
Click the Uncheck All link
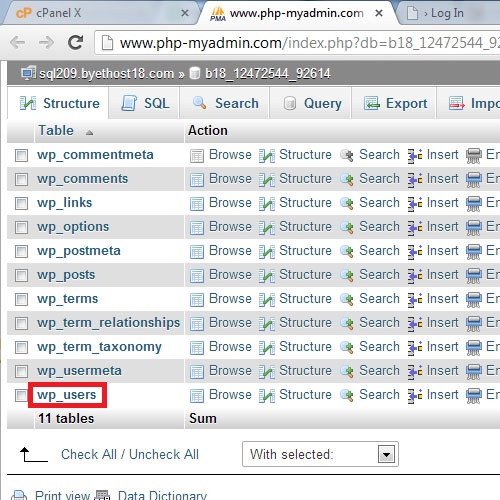[164, 454]
